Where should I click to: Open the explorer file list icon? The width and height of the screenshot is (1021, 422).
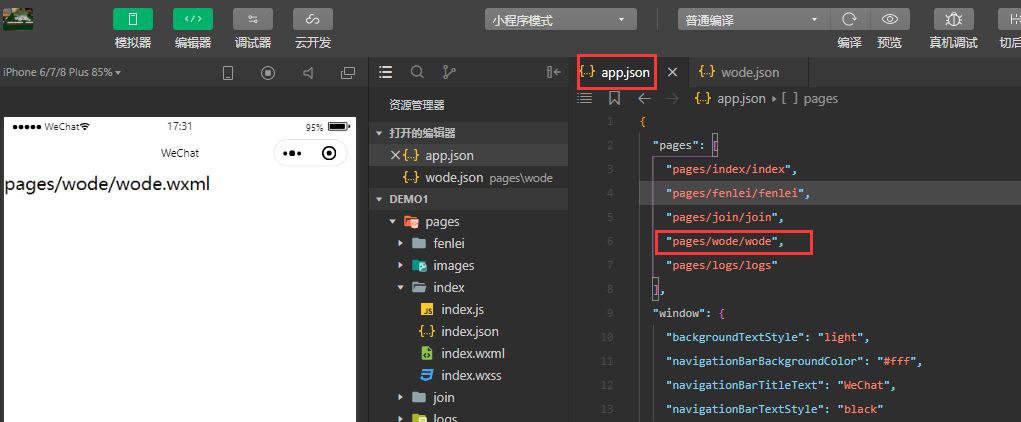click(x=385, y=72)
